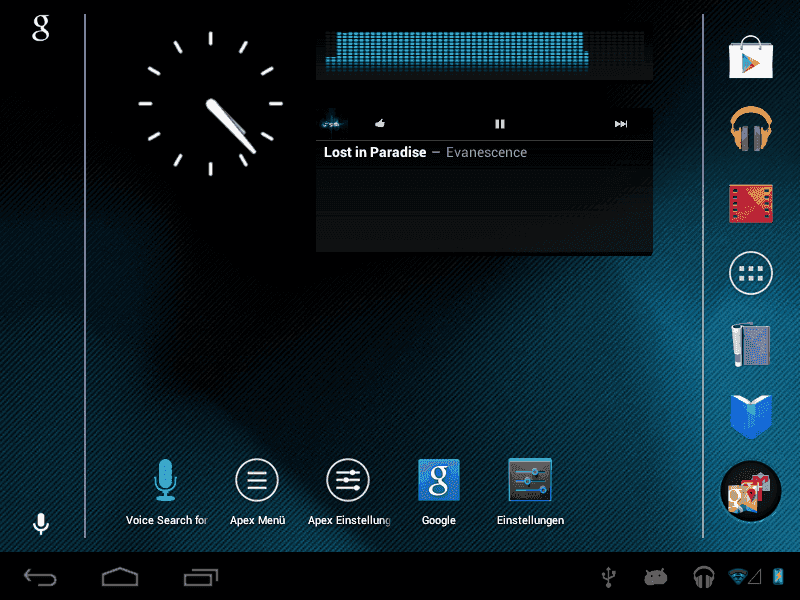Viewport: 800px width, 600px height.
Task: Open the Recent Apps navigation button
Action: pyautogui.click(x=201, y=577)
